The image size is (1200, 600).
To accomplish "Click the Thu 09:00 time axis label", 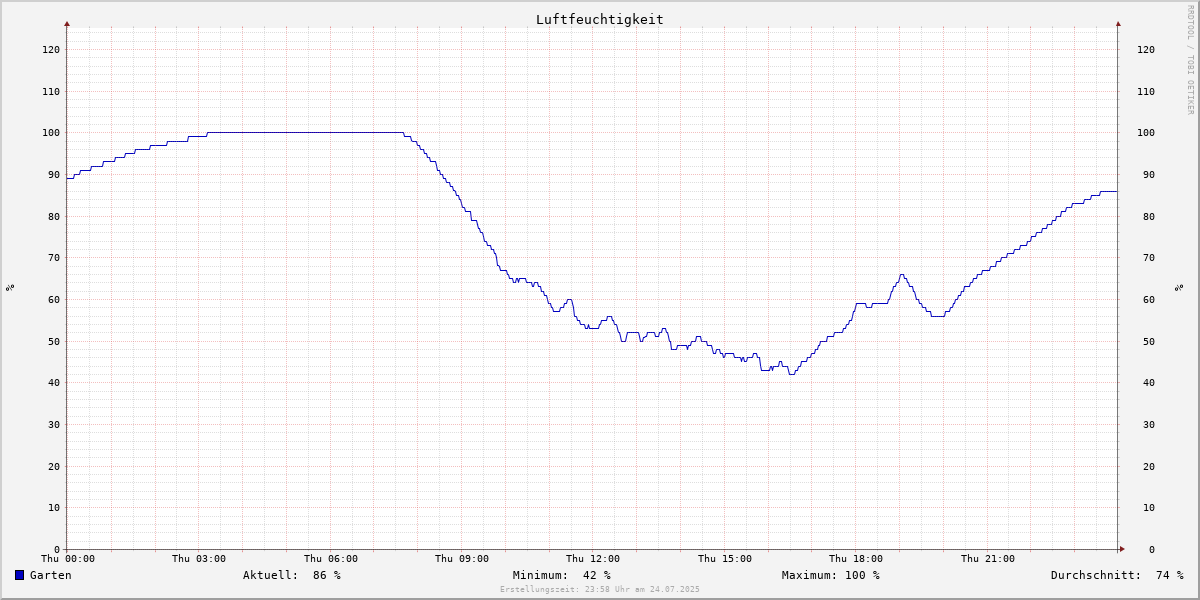I will tap(462, 559).
